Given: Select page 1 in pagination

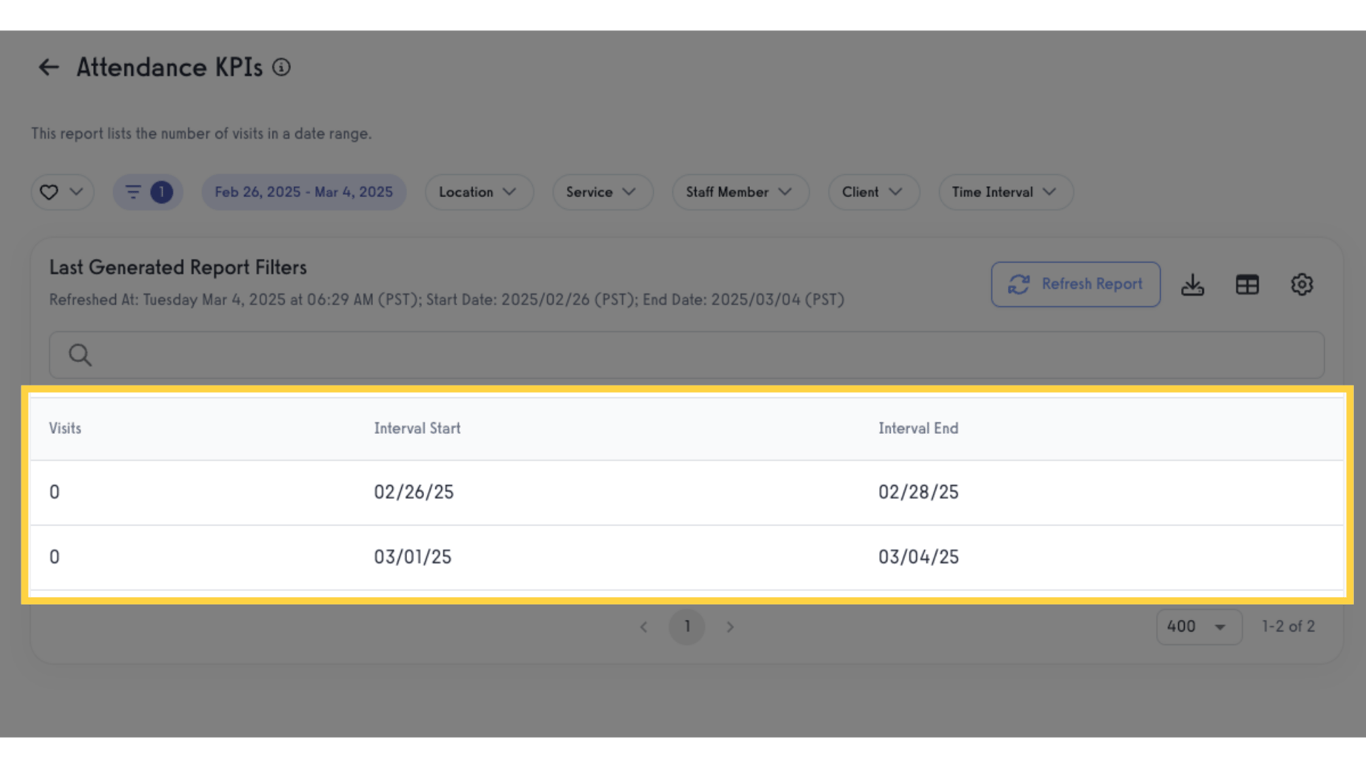Looking at the screenshot, I should (687, 627).
